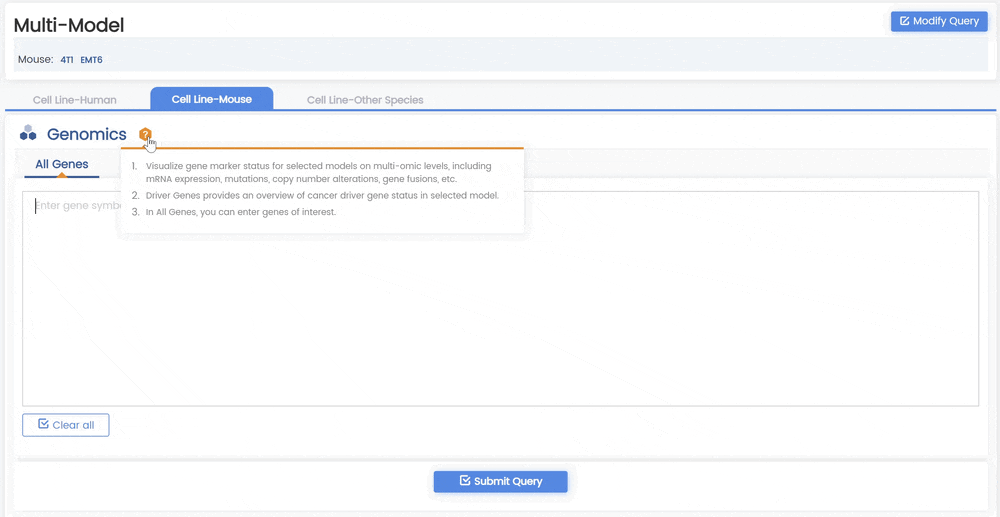Click the Multi-Model page title
The image size is (1000, 517).
(69, 25)
